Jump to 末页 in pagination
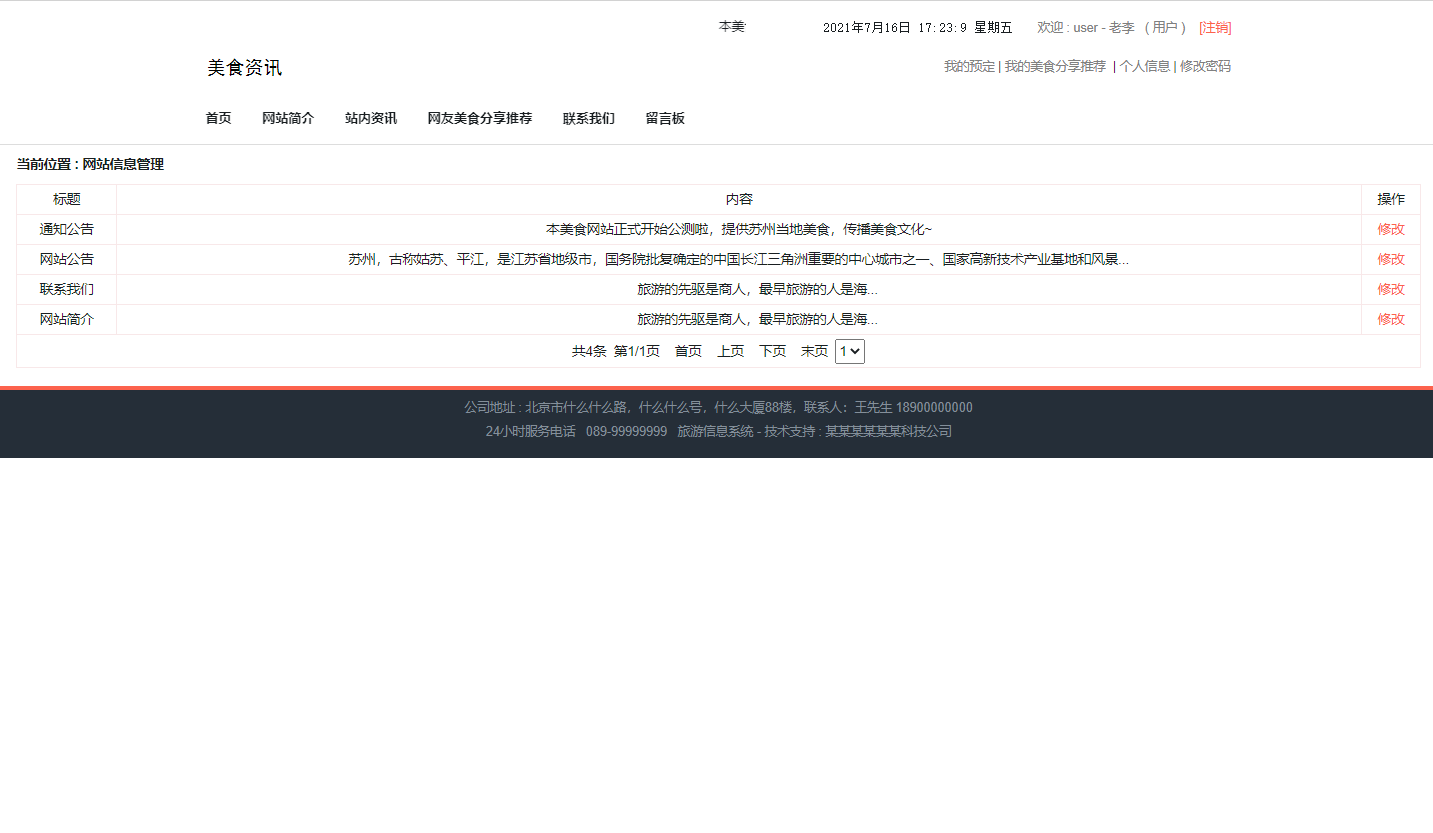Image resolution: width=1433 pixels, height=833 pixels. (x=813, y=351)
